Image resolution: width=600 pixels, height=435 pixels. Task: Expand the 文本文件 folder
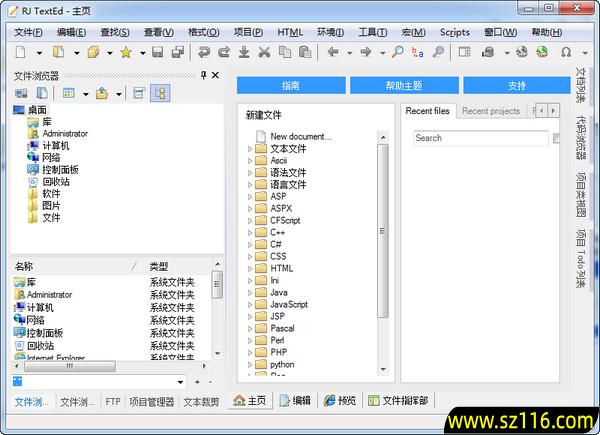pos(249,148)
